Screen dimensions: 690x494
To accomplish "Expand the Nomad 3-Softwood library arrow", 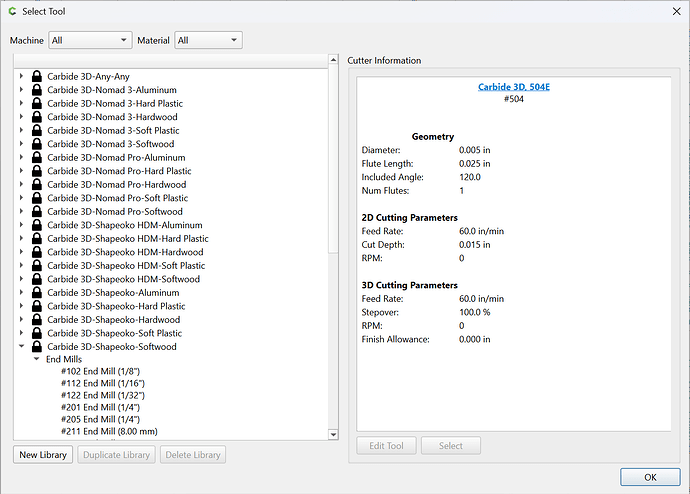I will click(x=21, y=144).
